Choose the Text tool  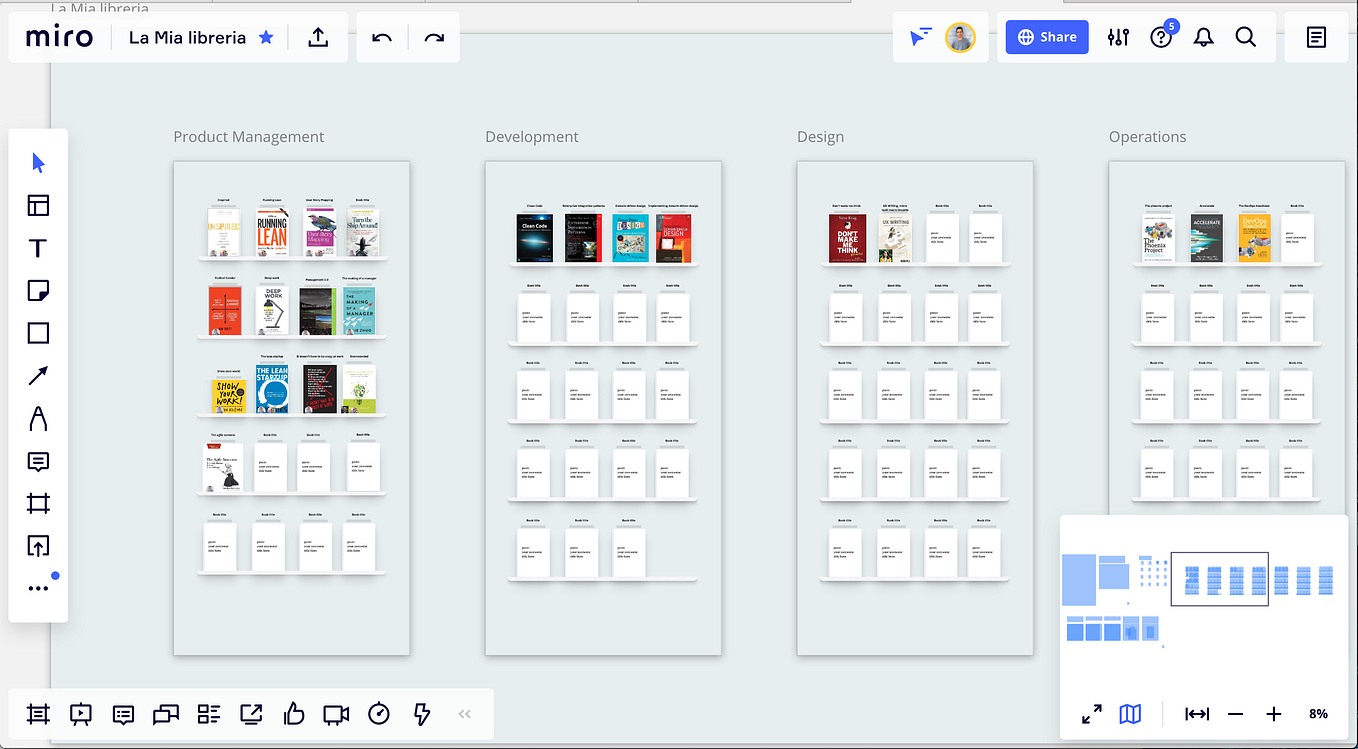[x=38, y=247]
